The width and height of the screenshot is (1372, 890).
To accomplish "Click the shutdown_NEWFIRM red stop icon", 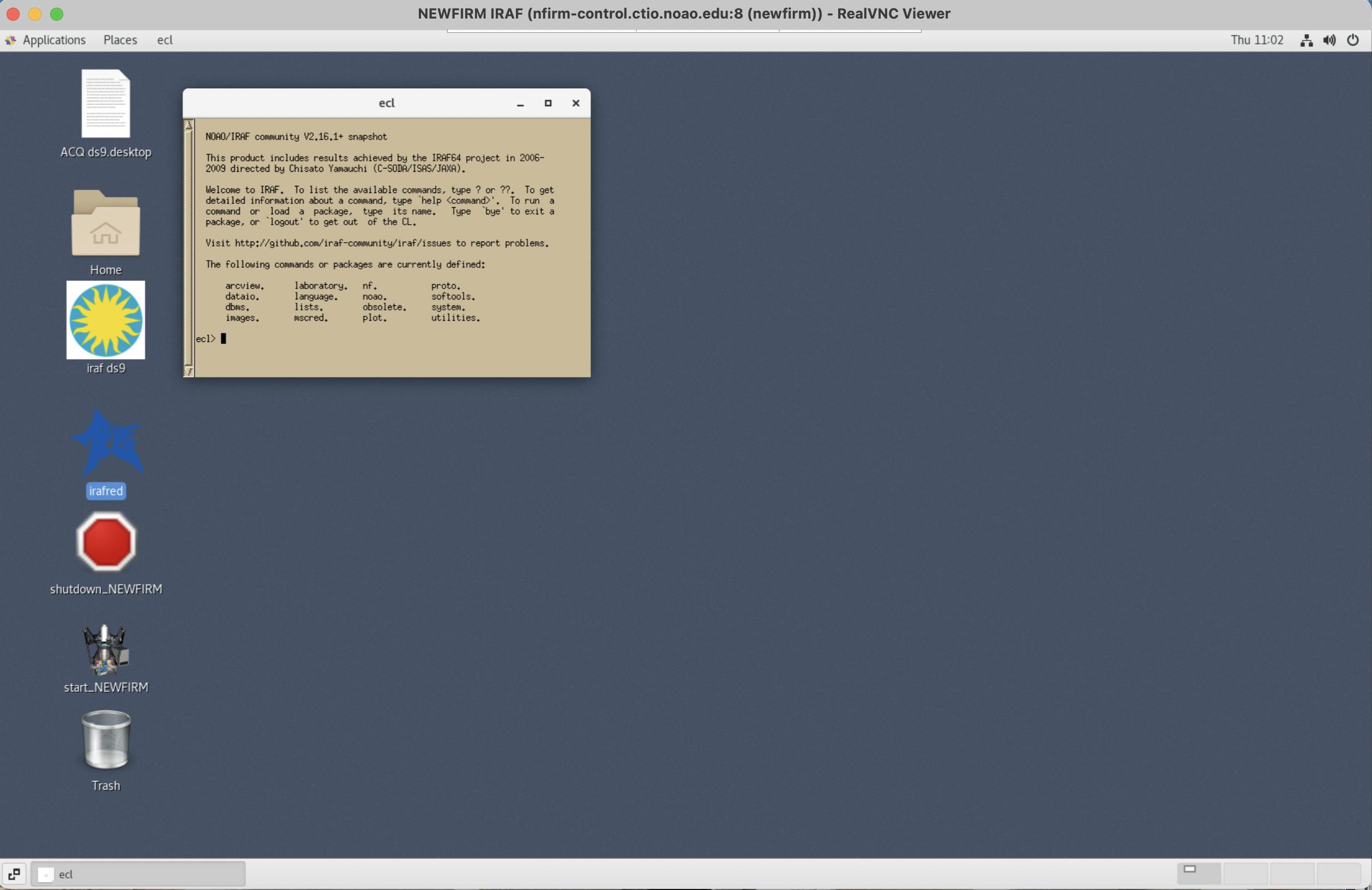I will click(x=106, y=542).
